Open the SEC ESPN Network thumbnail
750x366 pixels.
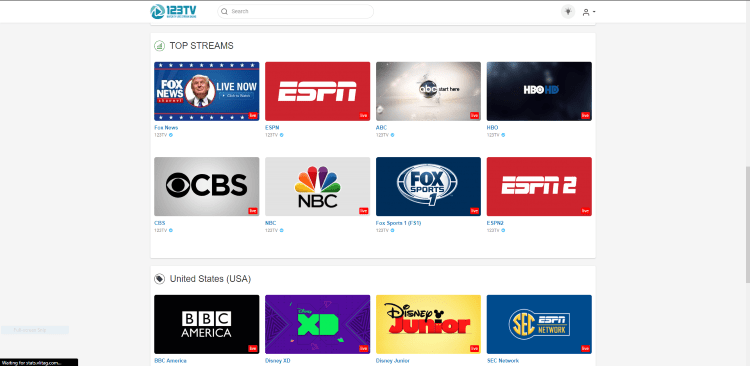[x=539, y=324]
